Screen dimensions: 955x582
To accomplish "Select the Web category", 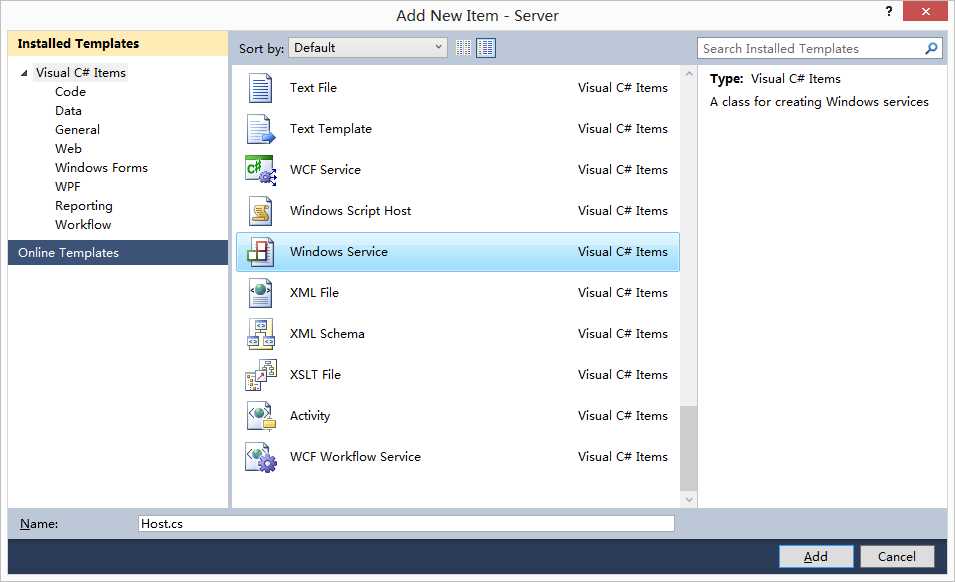I will tap(68, 149).
